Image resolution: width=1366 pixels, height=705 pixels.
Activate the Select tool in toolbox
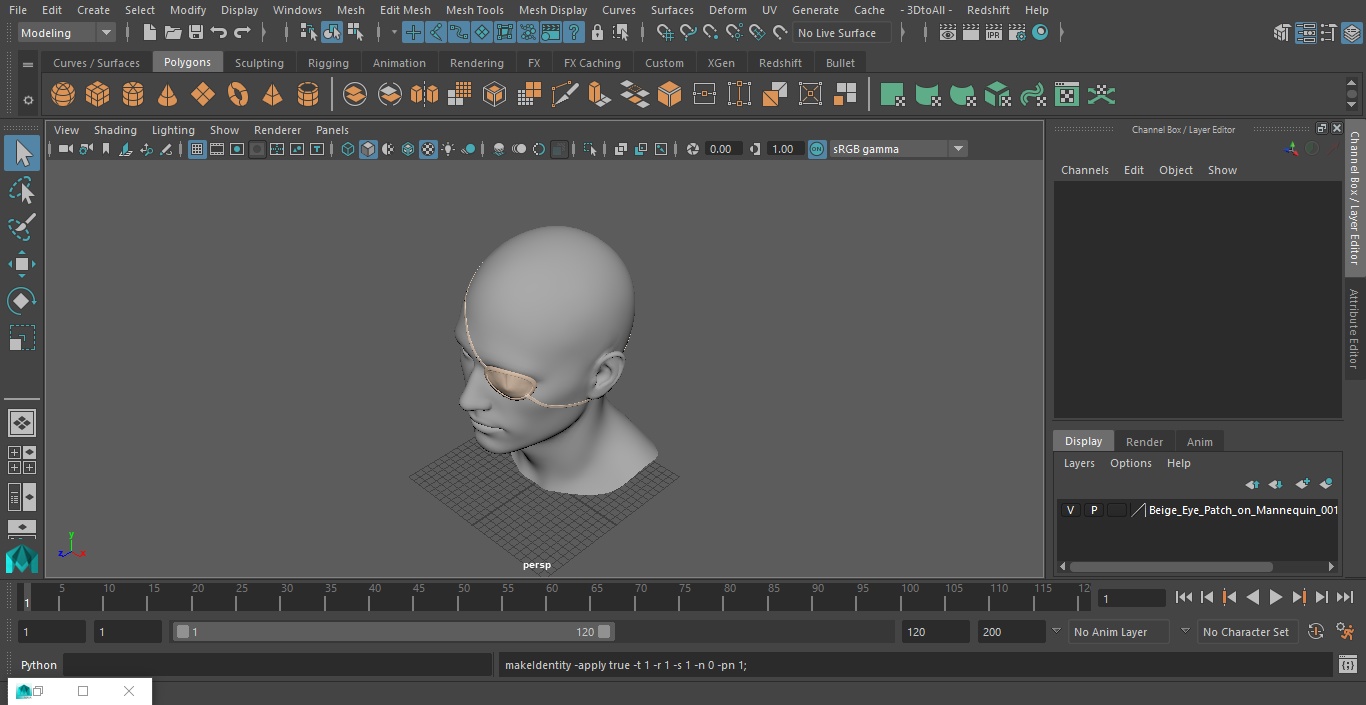[x=21, y=153]
